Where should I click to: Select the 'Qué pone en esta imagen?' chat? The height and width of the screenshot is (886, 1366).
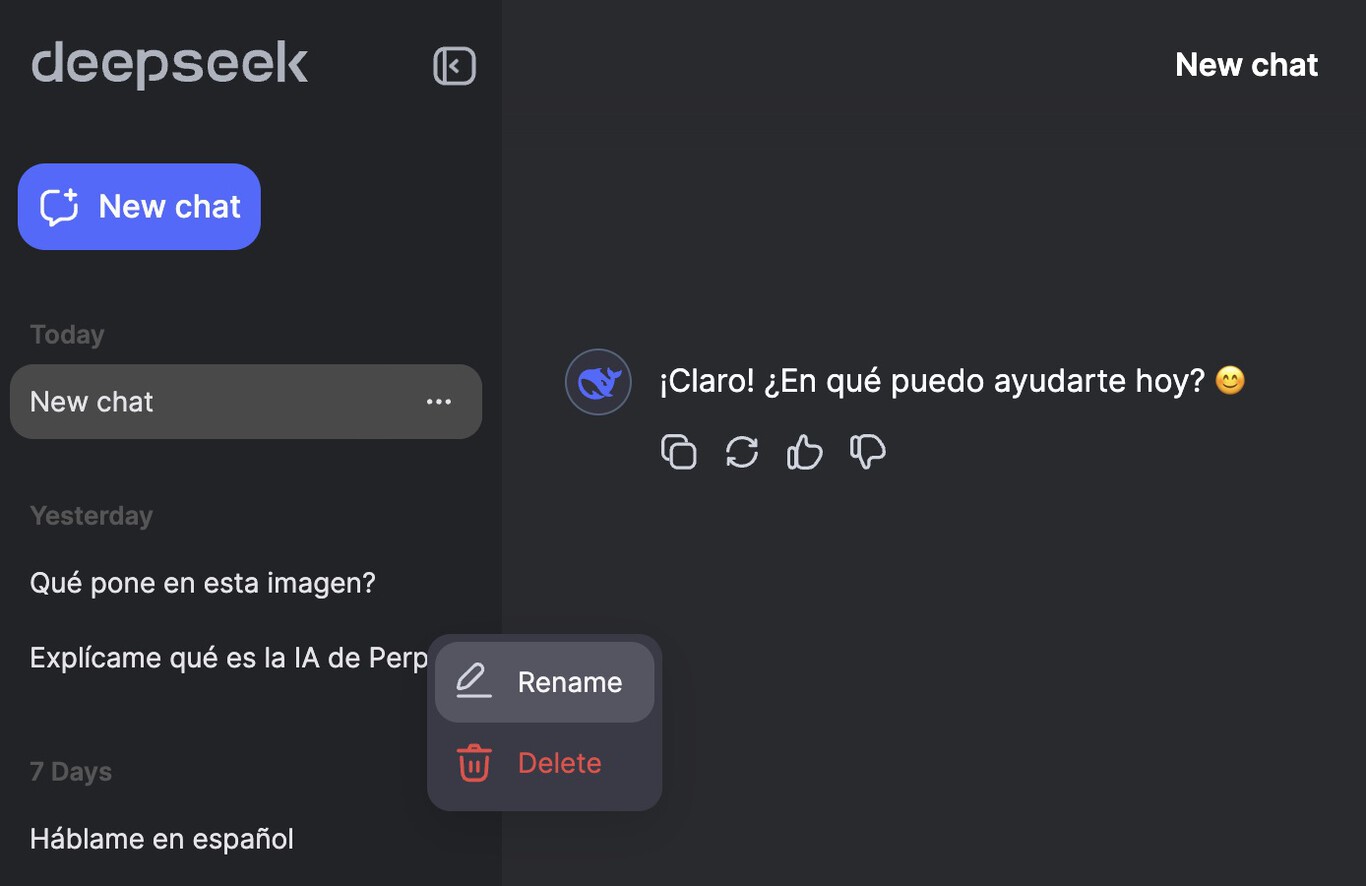click(x=203, y=583)
